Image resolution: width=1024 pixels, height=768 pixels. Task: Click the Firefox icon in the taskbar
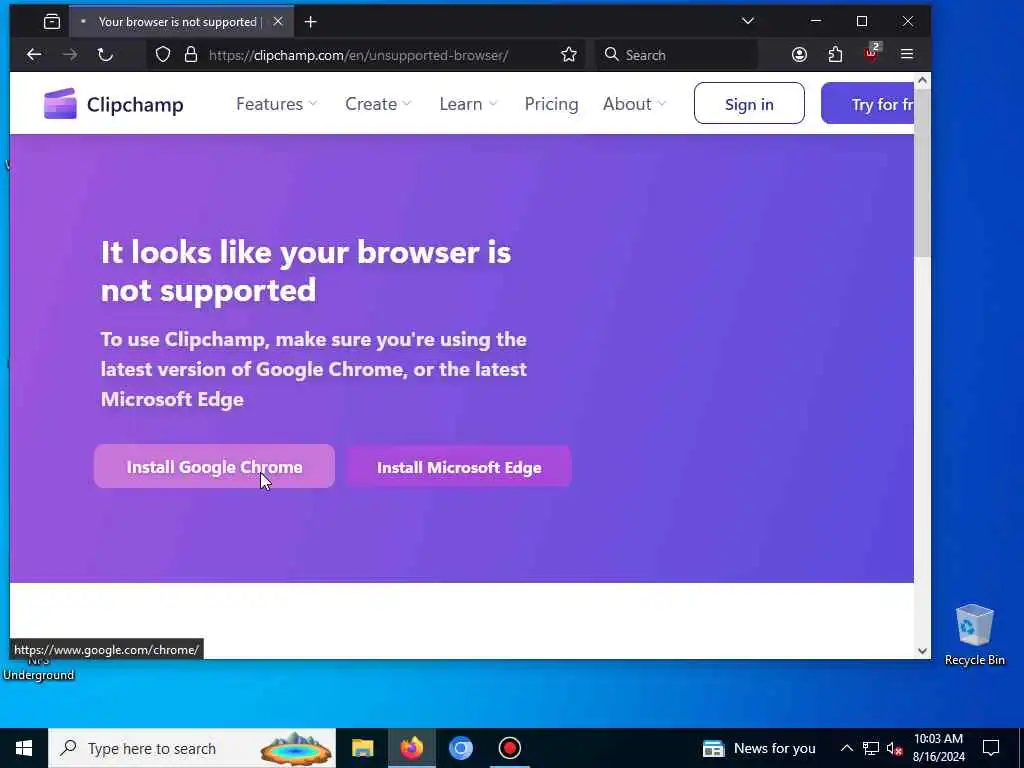[411, 748]
